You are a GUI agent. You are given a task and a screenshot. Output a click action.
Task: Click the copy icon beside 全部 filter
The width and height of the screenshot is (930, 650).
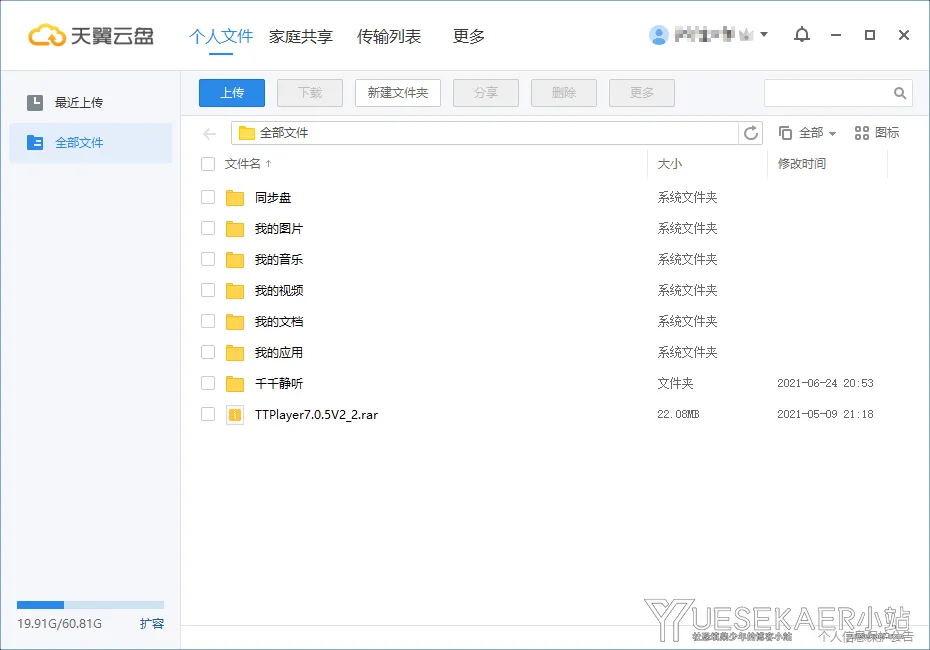[785, 133]
